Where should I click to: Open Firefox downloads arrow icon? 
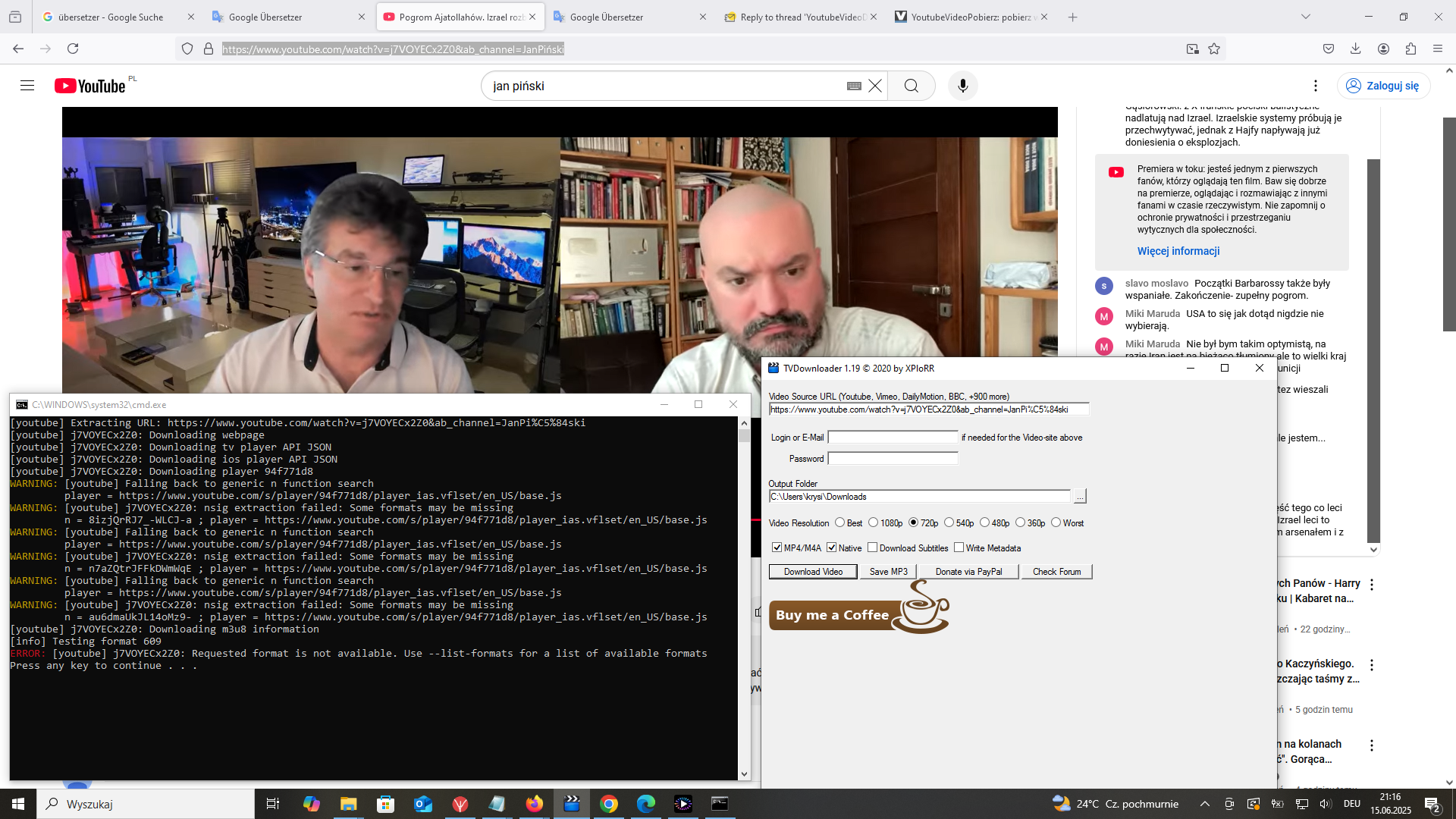point(1355,49)
